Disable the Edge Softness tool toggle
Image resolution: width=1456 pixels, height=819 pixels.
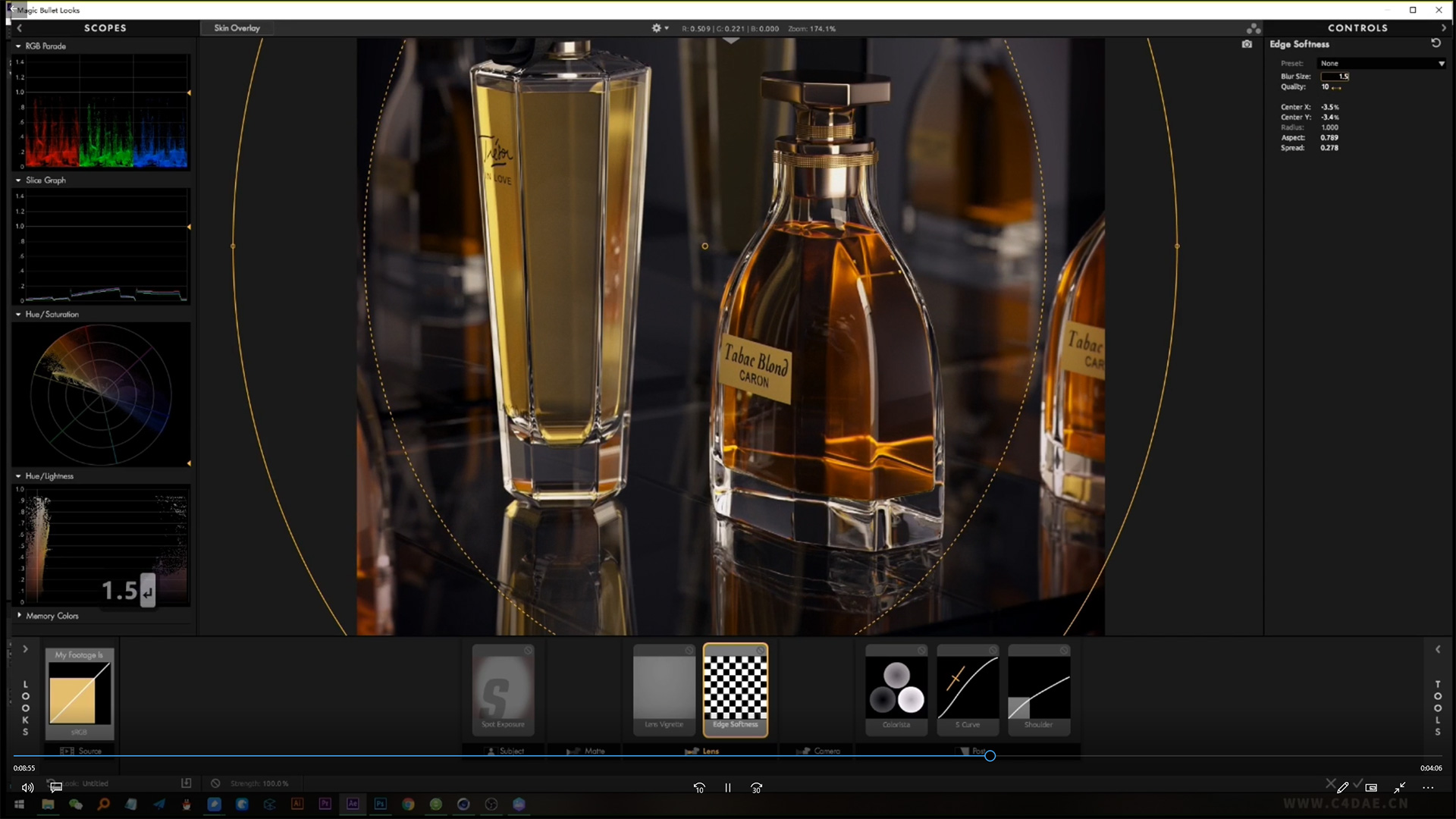pos(760,651)
